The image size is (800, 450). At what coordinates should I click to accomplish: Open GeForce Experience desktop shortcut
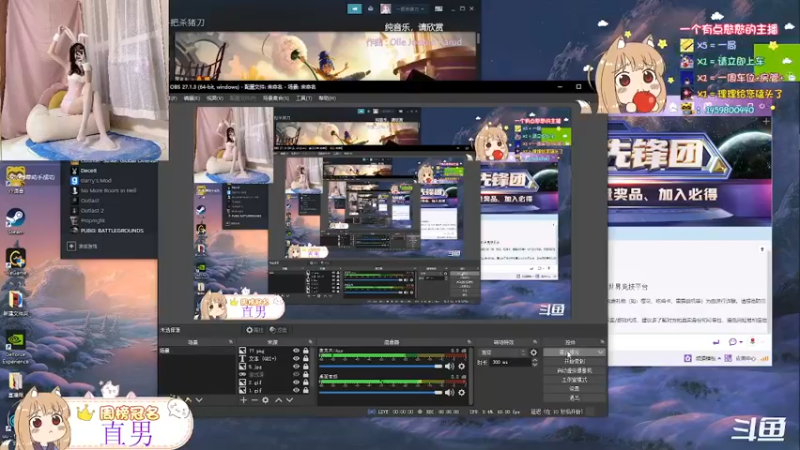pyautogui.click(x=15, y=348)
